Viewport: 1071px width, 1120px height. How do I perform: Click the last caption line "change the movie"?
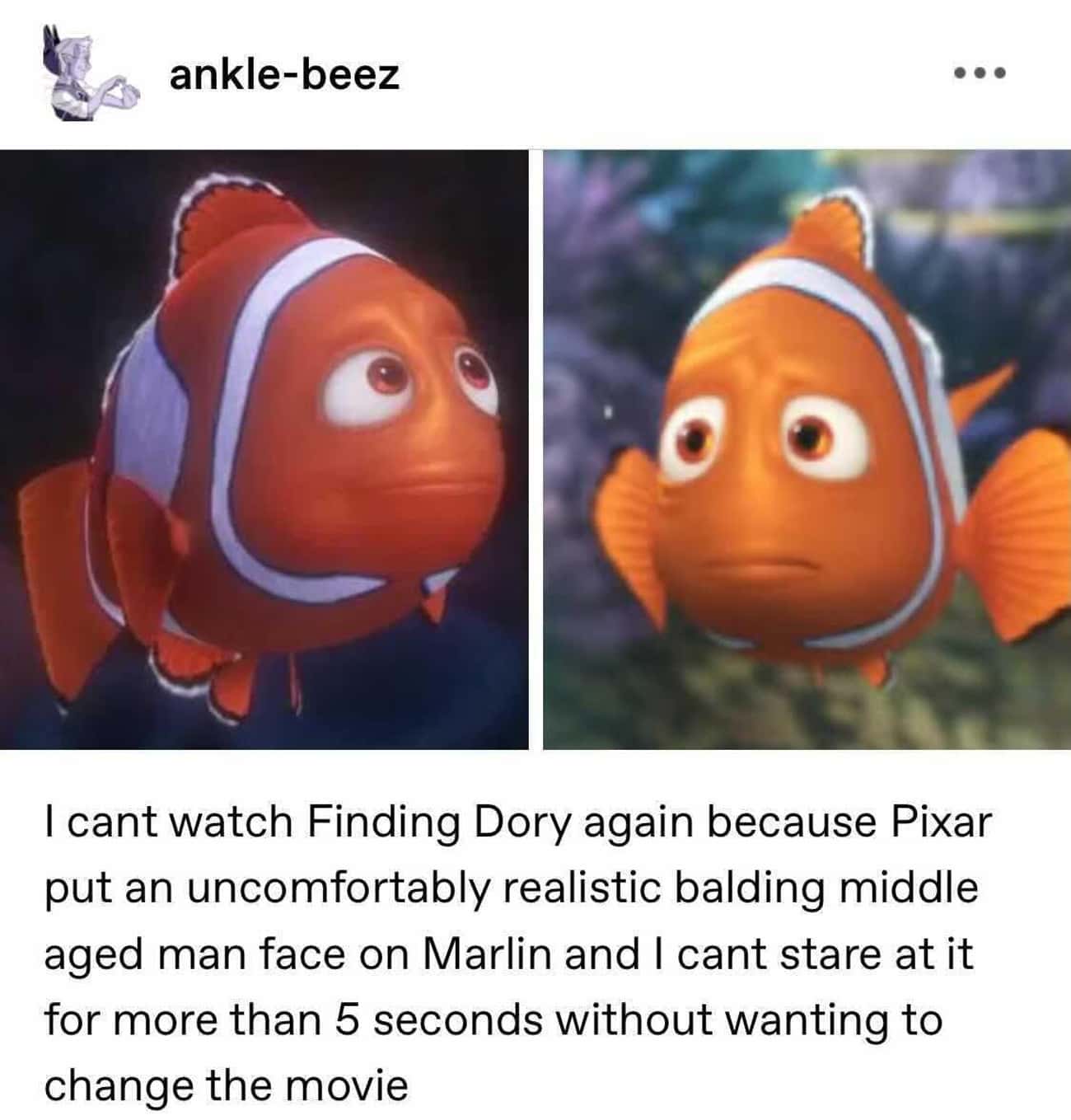tap(226, 1085)
